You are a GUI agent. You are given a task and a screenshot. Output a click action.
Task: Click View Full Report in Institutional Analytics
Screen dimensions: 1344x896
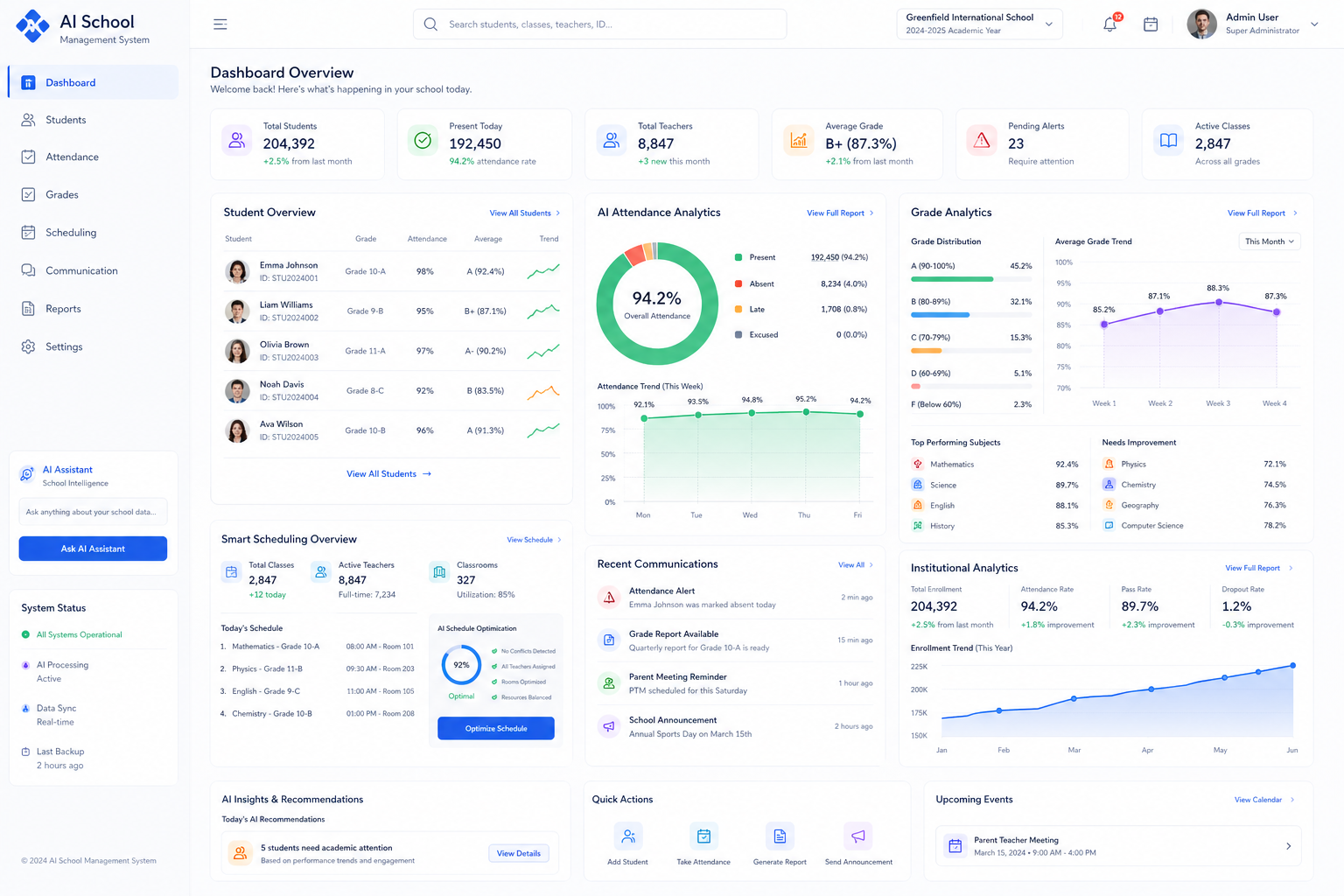click(1258, 569)
